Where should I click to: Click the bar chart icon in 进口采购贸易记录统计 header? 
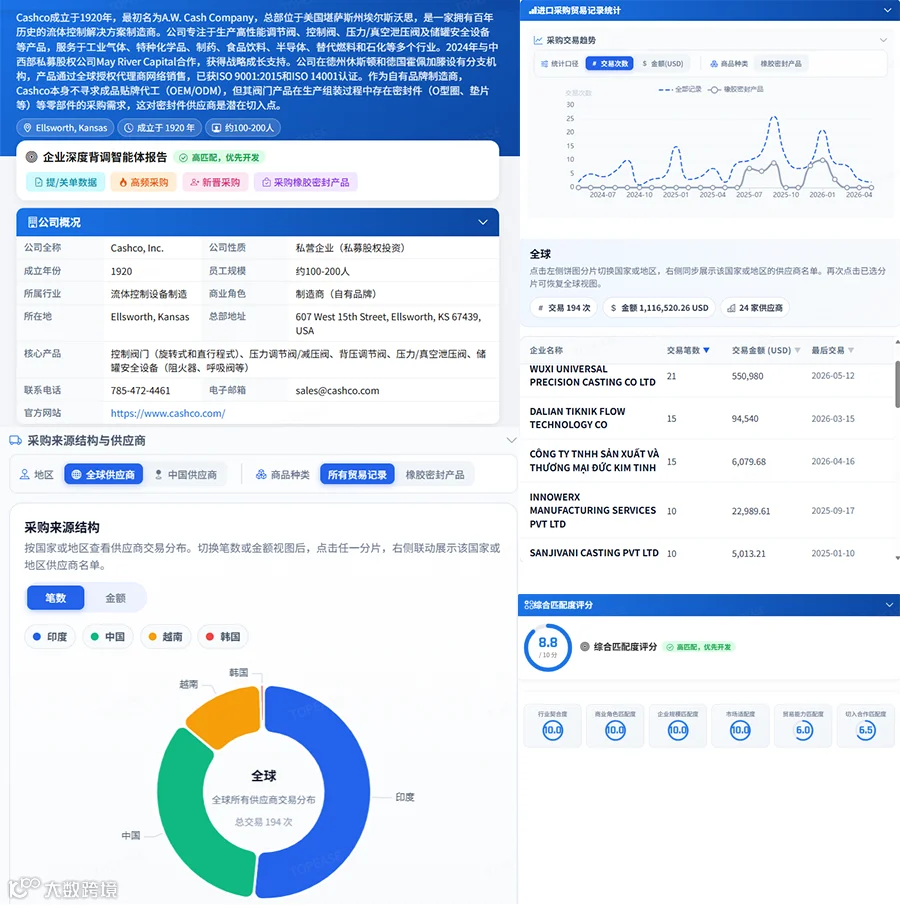(x=533, y=10)
